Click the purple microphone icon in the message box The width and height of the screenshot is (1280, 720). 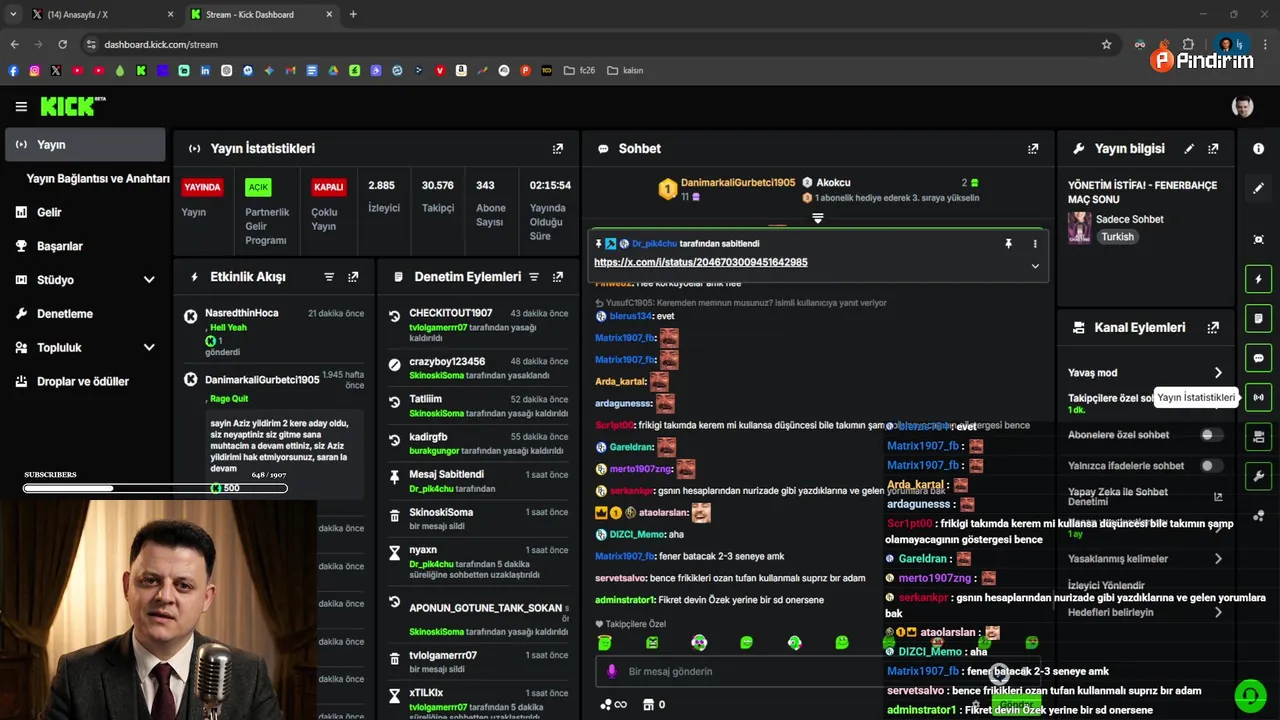click(x=612, y=671)
